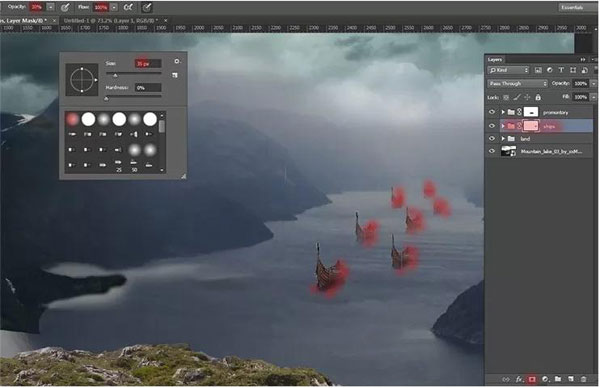The width and height of the screenshot is (600, 388).
Task: Enable airbrush-style build-up icon
Action: [128, 7]
